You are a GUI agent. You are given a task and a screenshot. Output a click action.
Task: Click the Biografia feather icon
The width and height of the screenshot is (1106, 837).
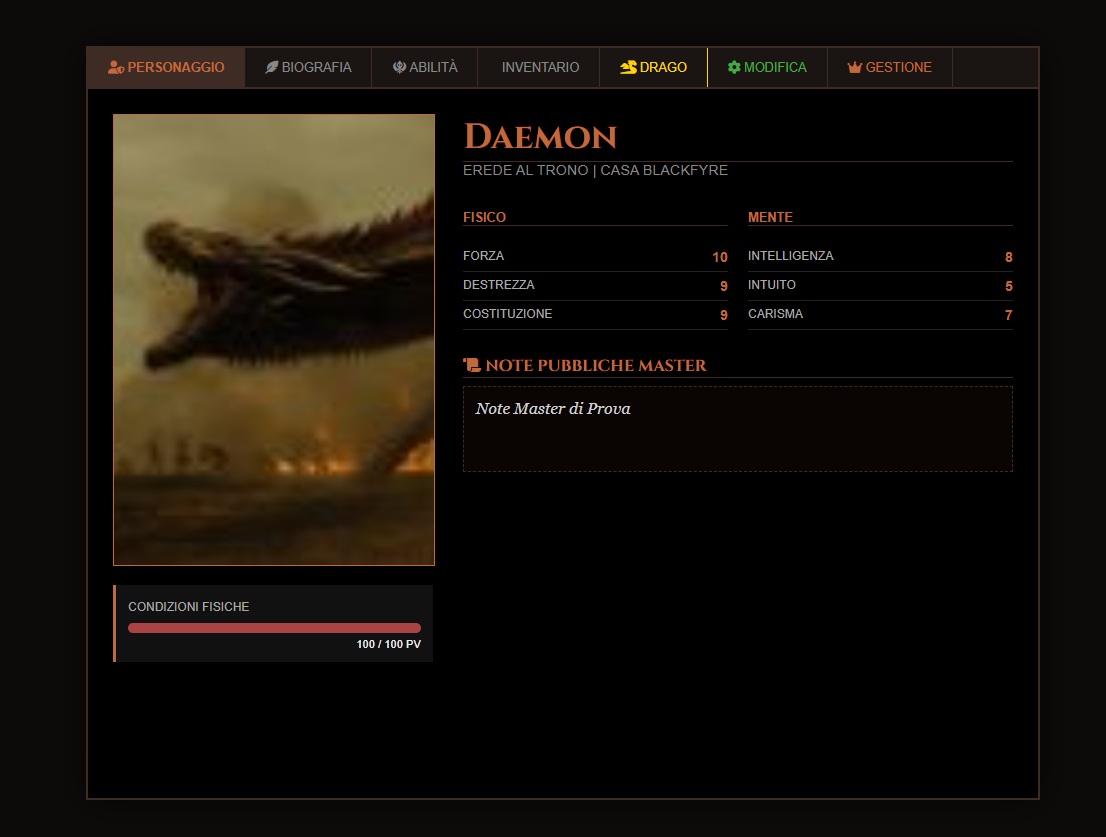[x=272, y=68]
